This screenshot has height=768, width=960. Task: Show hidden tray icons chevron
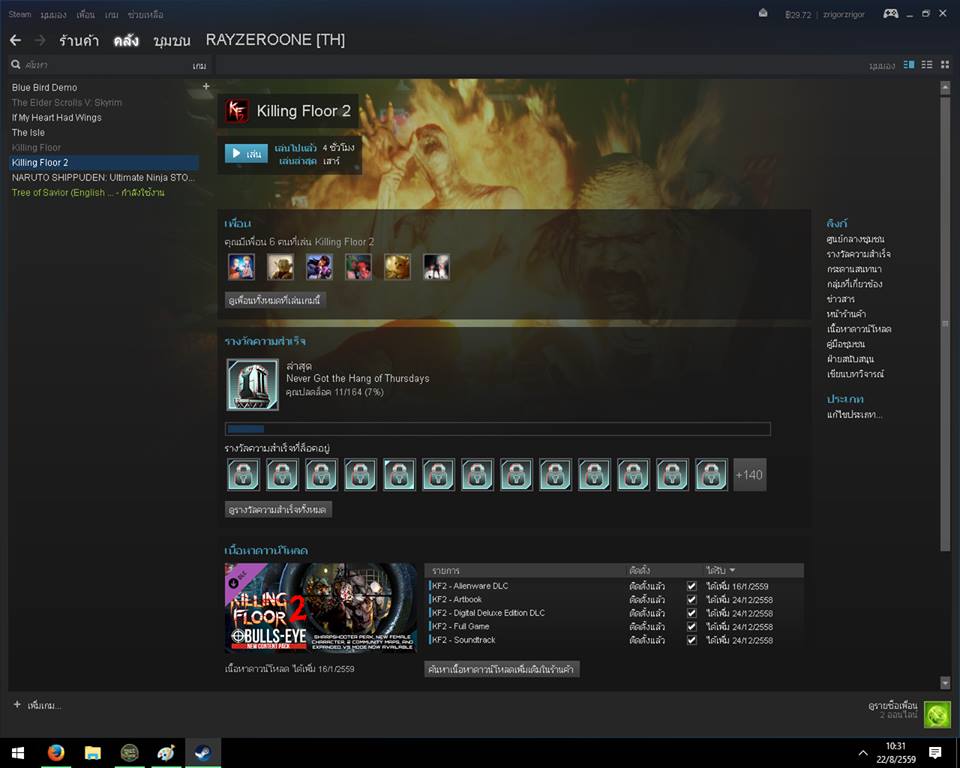(863, 753)
